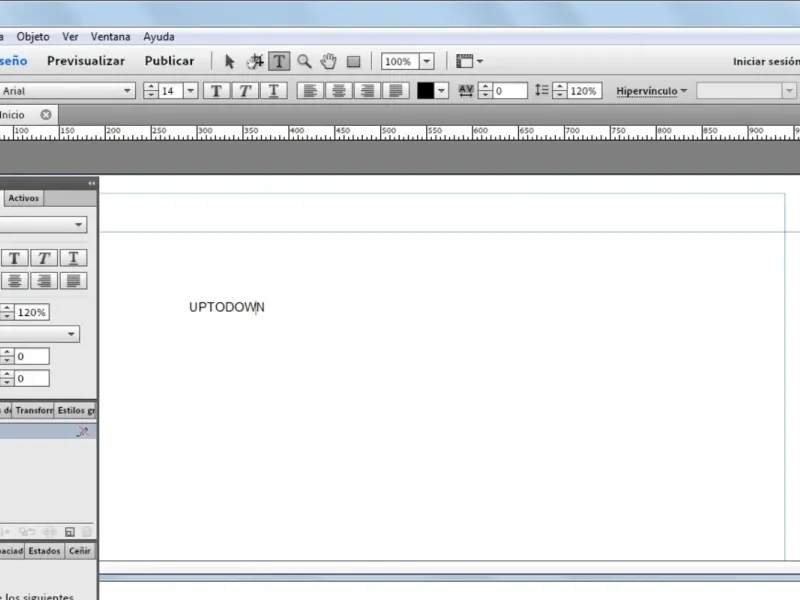This screenshot has height=600, width=800.
Task: Open the Ayuda menu
Action: click(159, 37)
